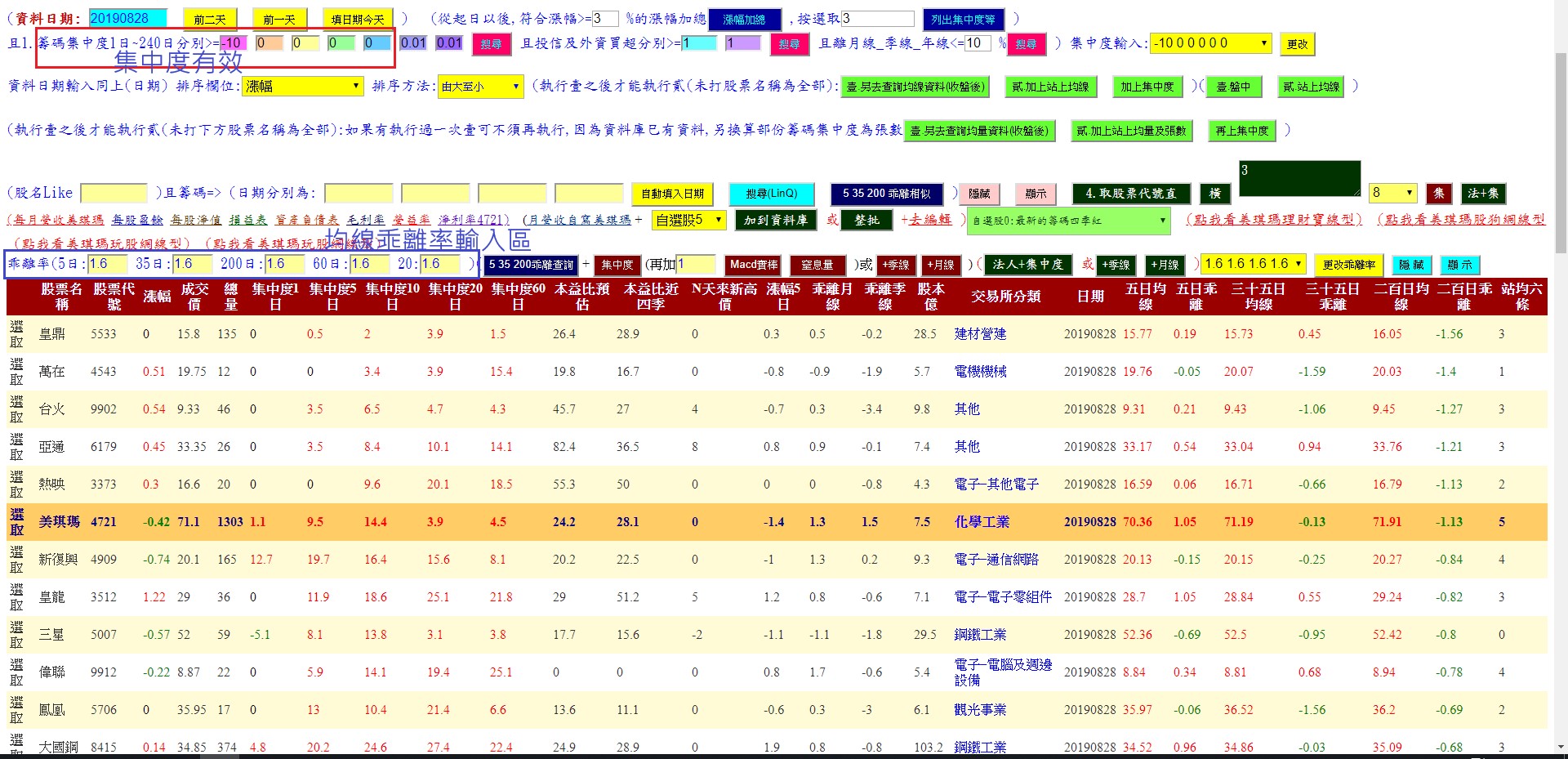Click the 貳.站上均線 button
The height and width of the screenshot is (759, 1568).
[x=1311, y=87]
